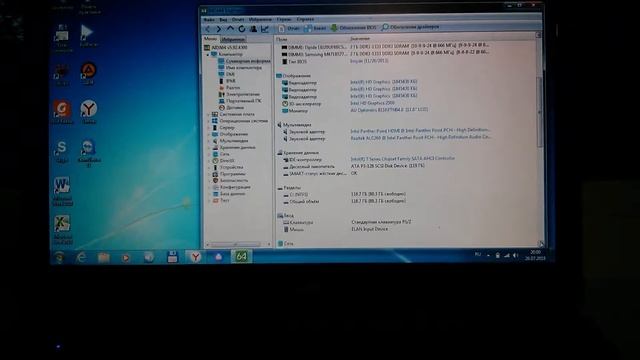Switch to the Меню tab
Viewport: 640px width, 360px height.
(211, 39)
